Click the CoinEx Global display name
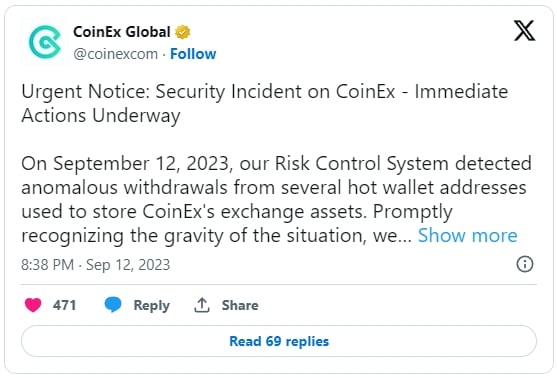 coord(122,32)
